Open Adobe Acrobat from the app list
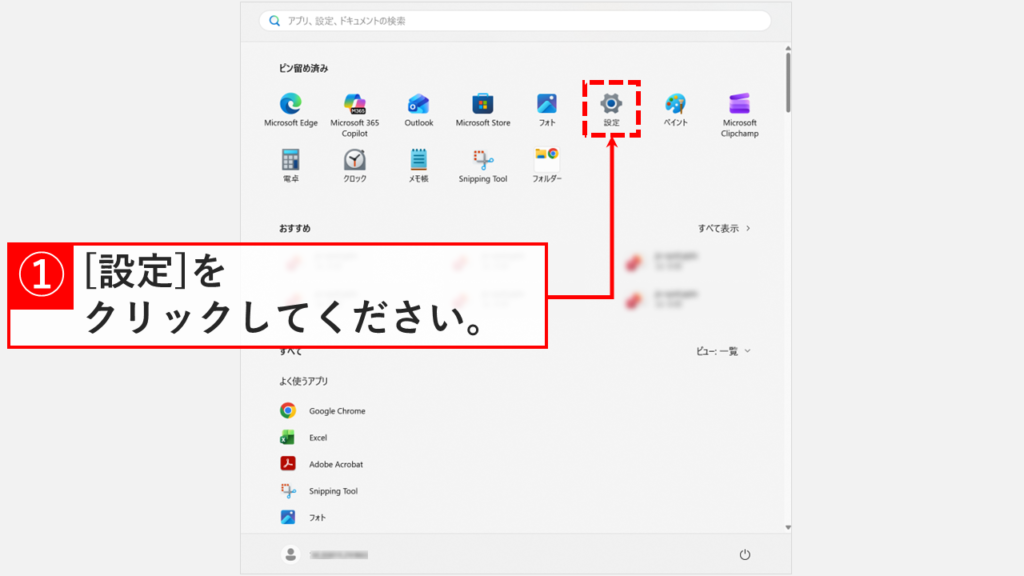The image size is (1024, 576). click(321, 464)
